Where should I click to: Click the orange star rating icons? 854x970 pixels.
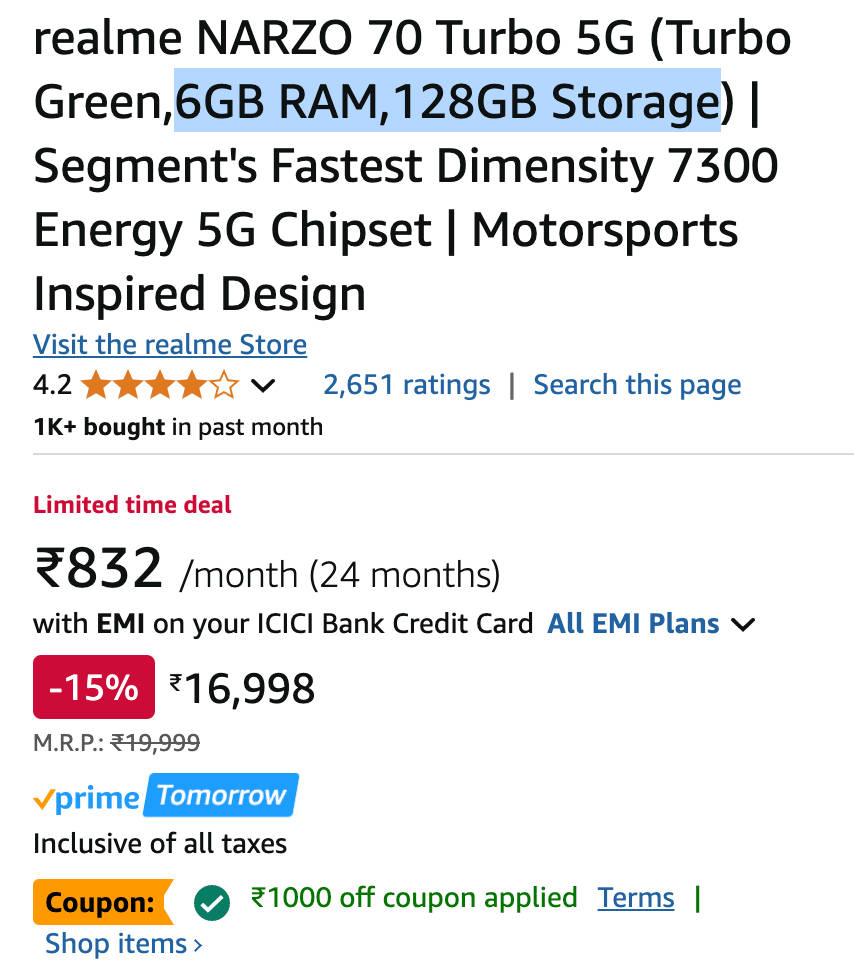(160, 385)
